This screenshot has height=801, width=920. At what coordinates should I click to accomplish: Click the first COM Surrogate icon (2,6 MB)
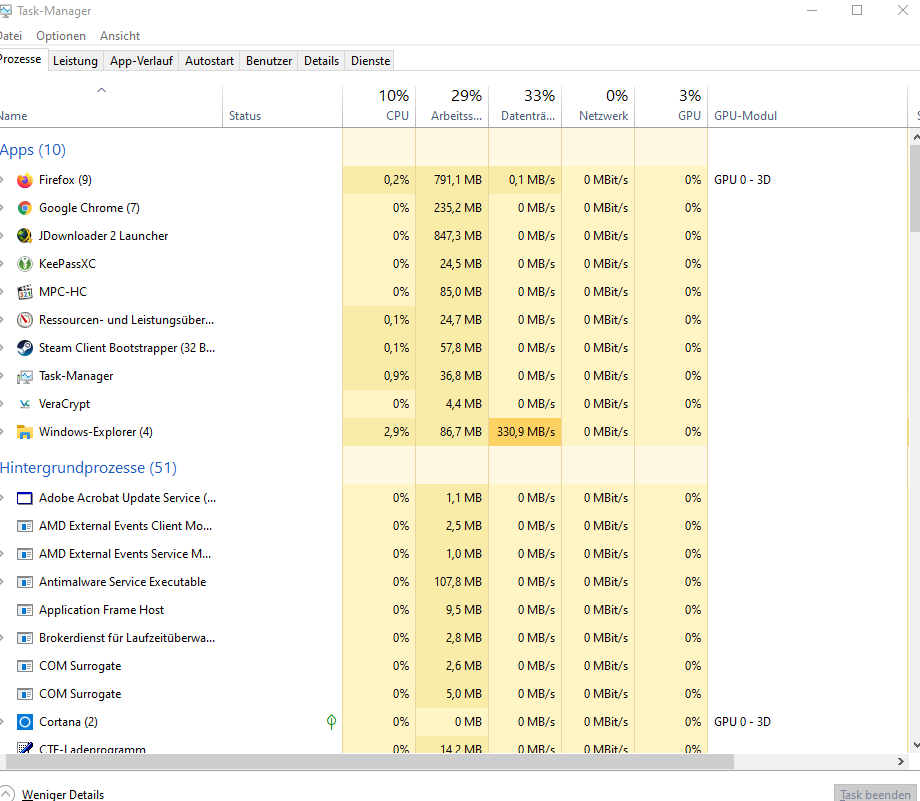coord(25,666)
